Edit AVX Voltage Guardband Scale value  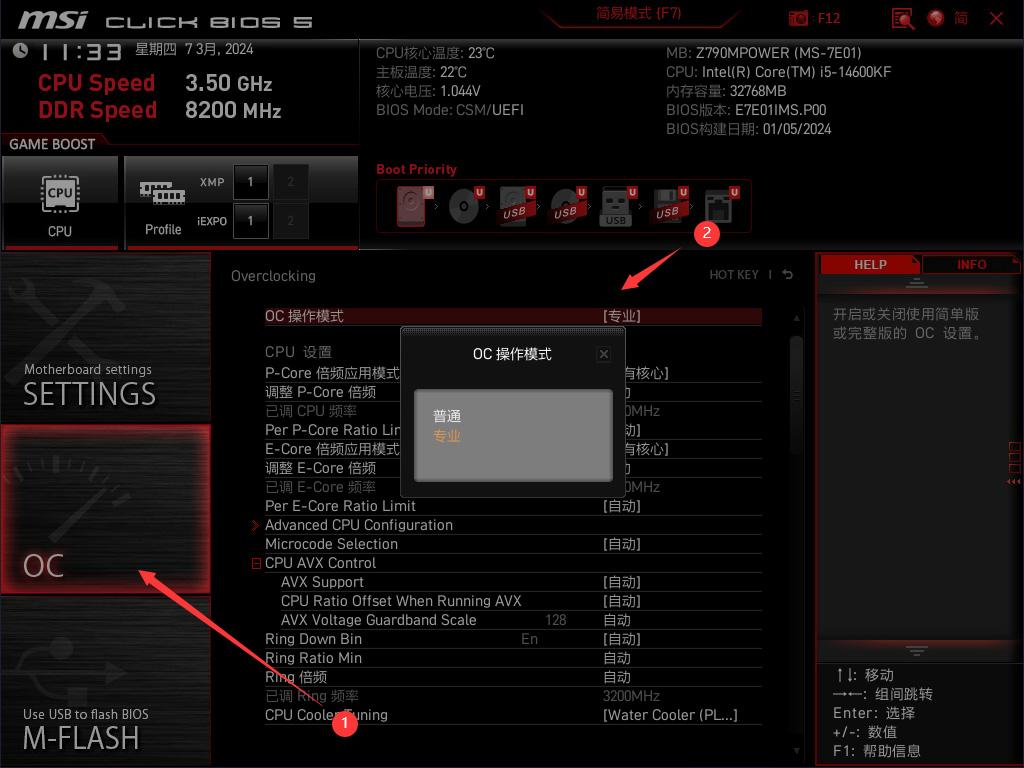pos(617,620)
